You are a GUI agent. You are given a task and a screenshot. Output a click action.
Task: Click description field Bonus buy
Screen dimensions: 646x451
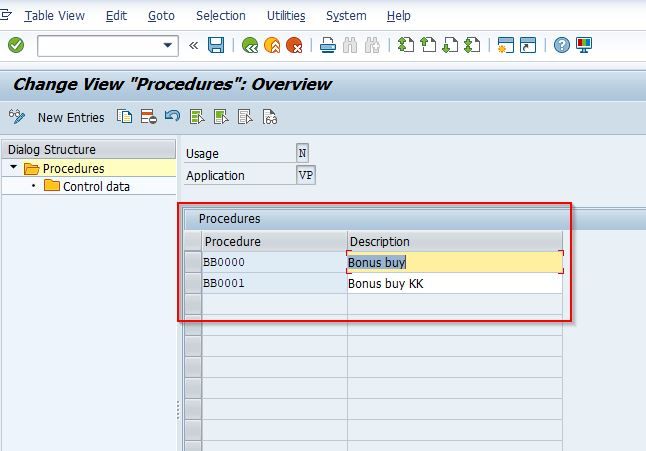pos(455,262)
